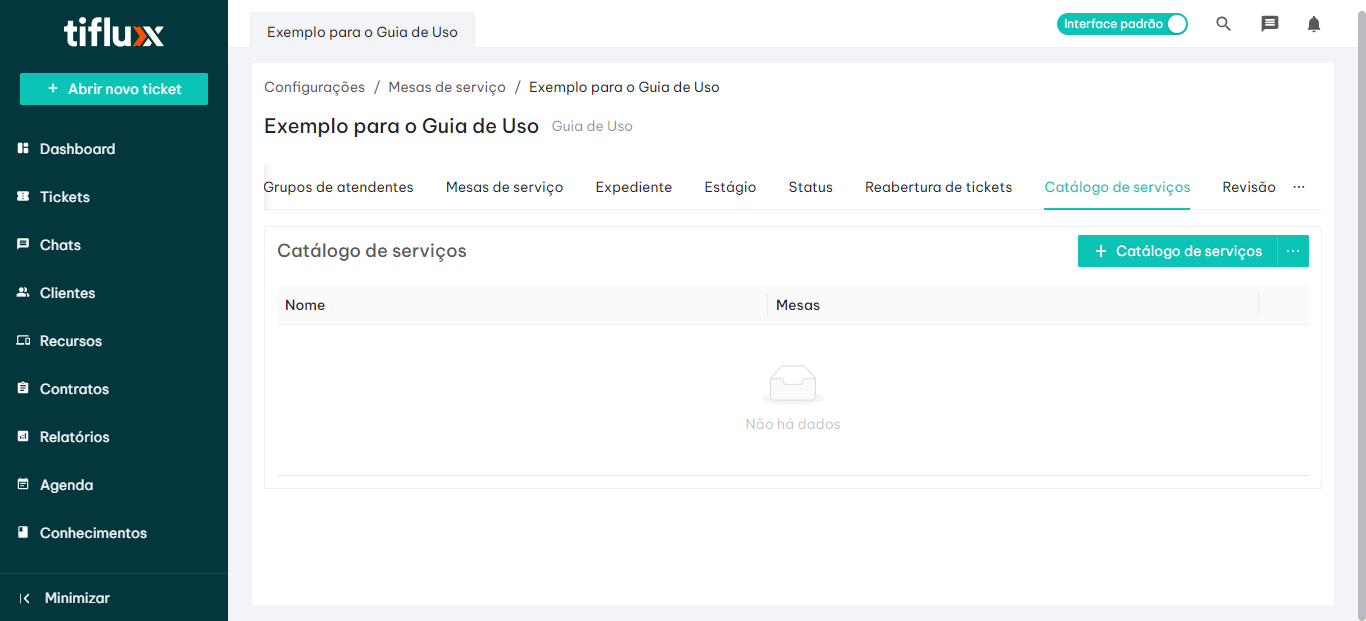This screenshot has height=621, width=1366.
Task: Go to Mesas de serviço breadcrumb link
Action: (x=447, y=87)
